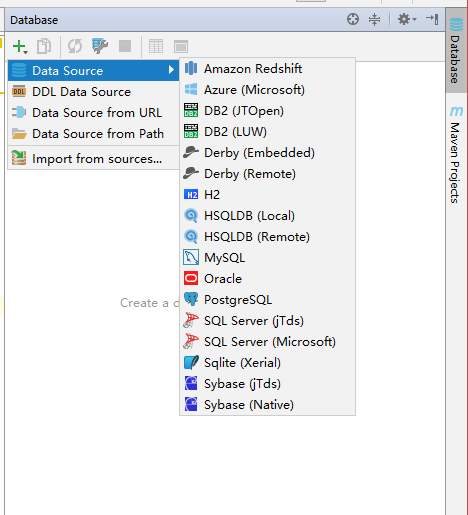Select Oracle data source

[267, 279]
